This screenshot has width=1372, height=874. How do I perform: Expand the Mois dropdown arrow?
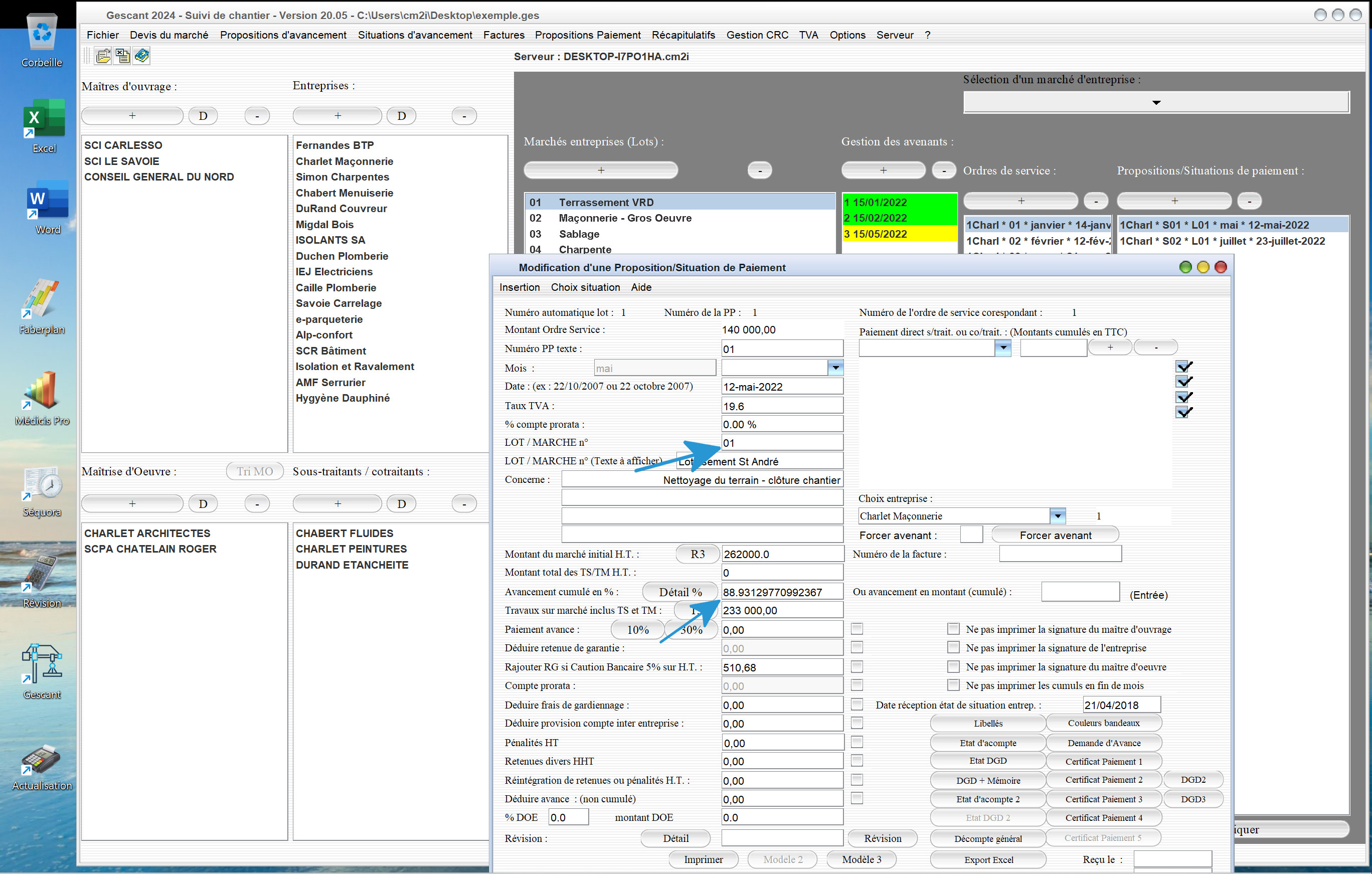pos(835,368)
